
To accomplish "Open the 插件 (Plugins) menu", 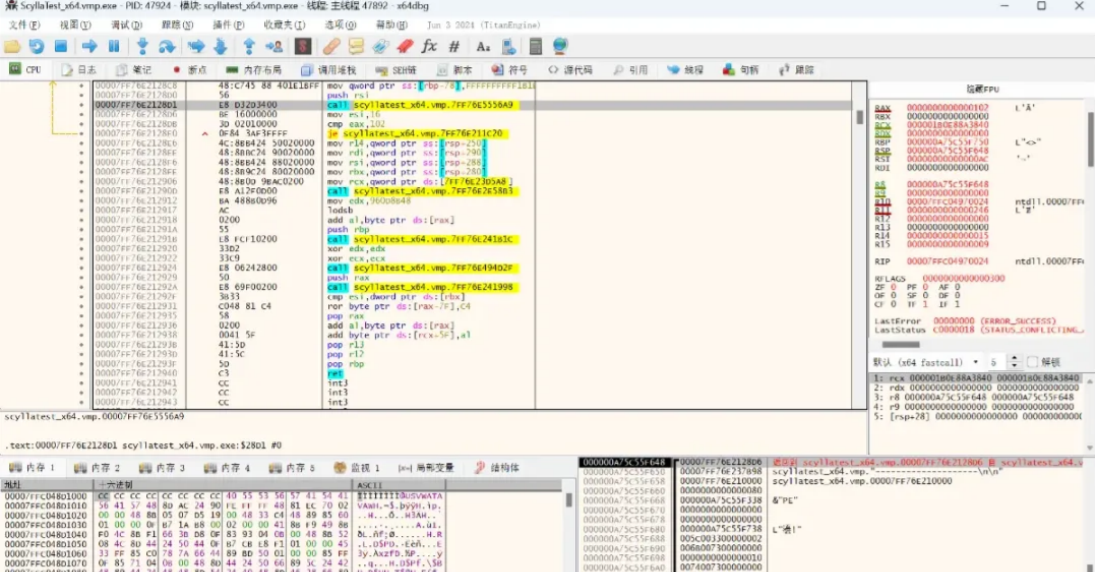I will point(228,24).
